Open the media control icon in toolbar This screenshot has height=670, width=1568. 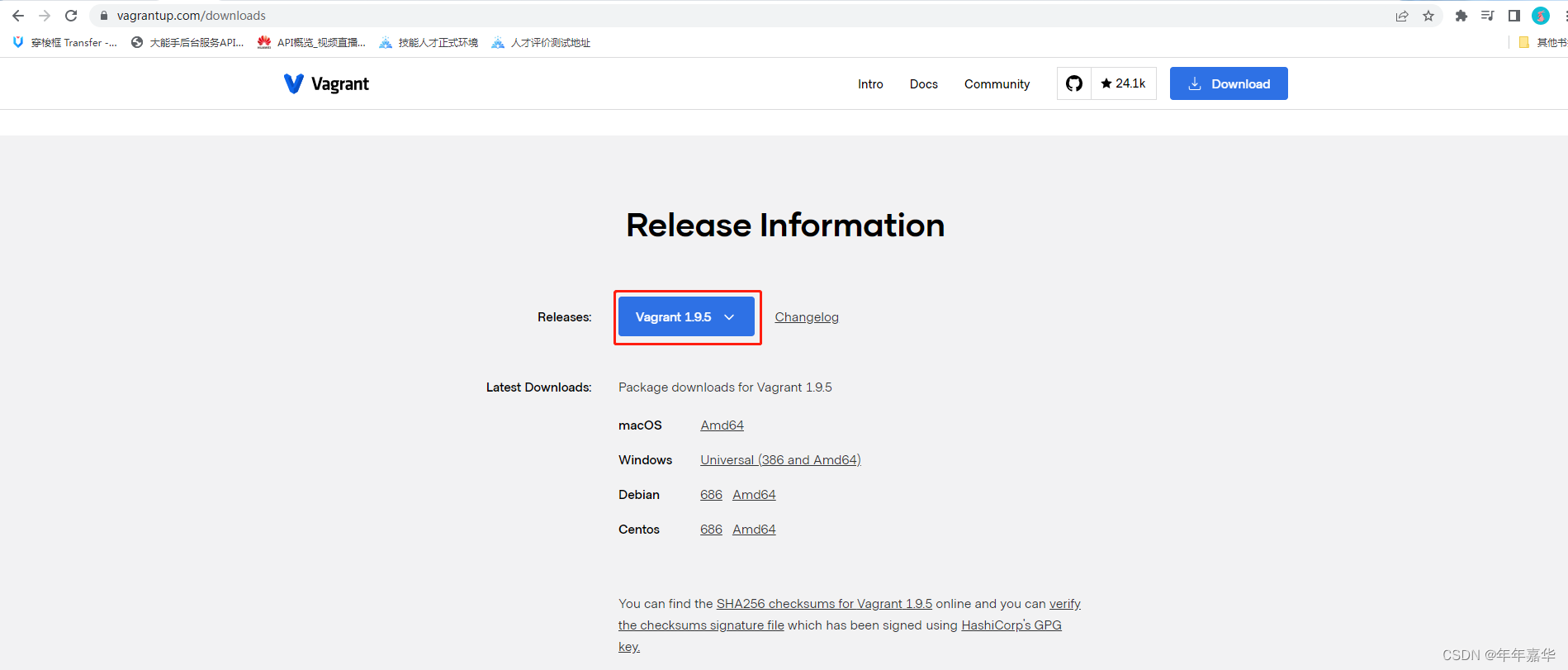click(1488, 16)
